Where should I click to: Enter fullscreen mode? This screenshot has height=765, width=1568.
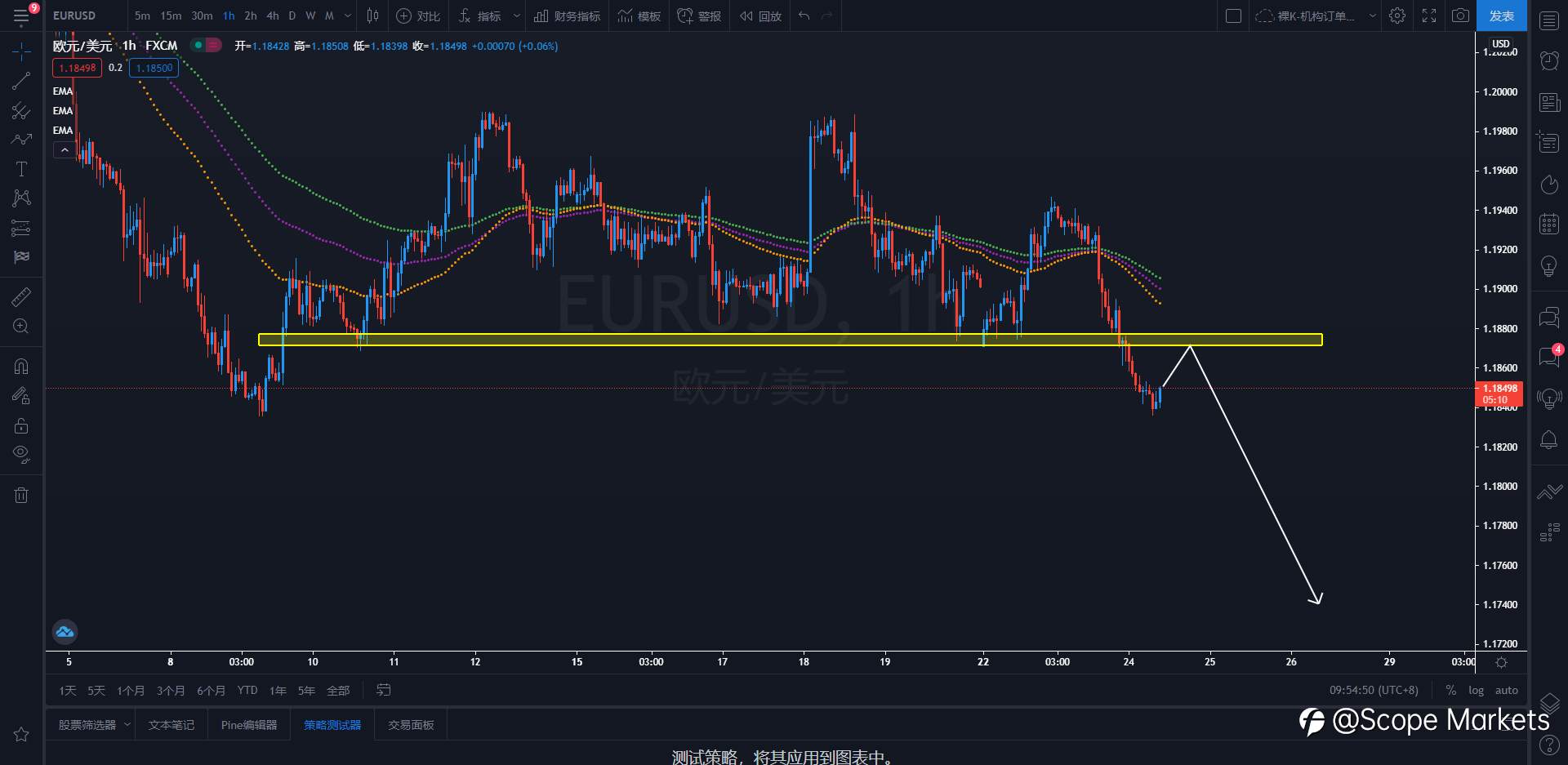pyautogui.click(x=1429, y=16)
